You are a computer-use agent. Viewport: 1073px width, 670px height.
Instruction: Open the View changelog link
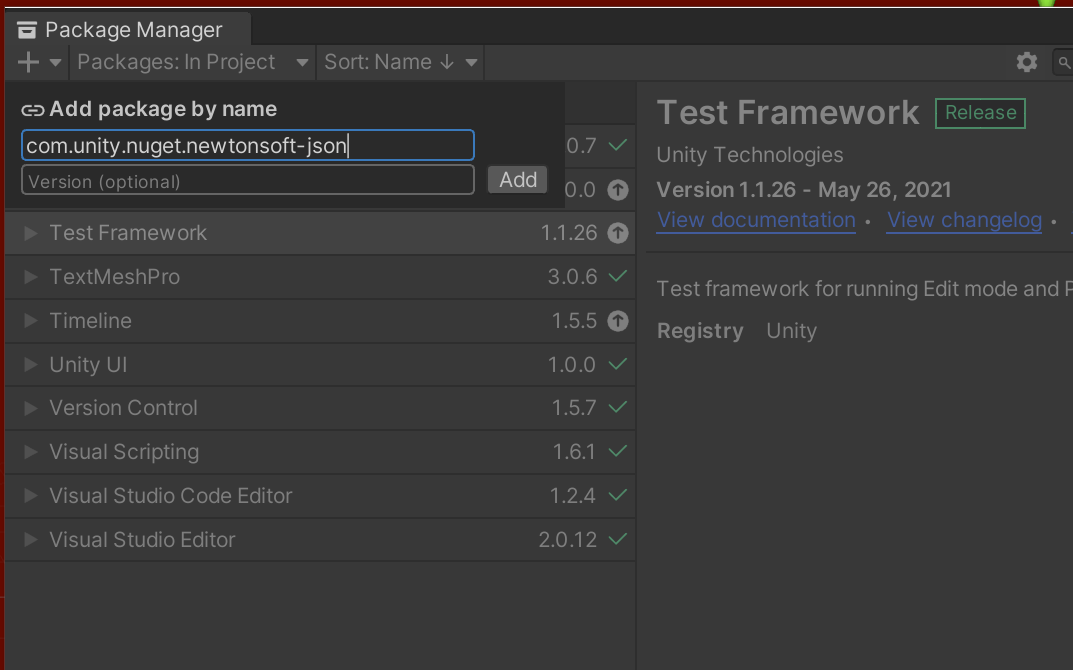964,220
